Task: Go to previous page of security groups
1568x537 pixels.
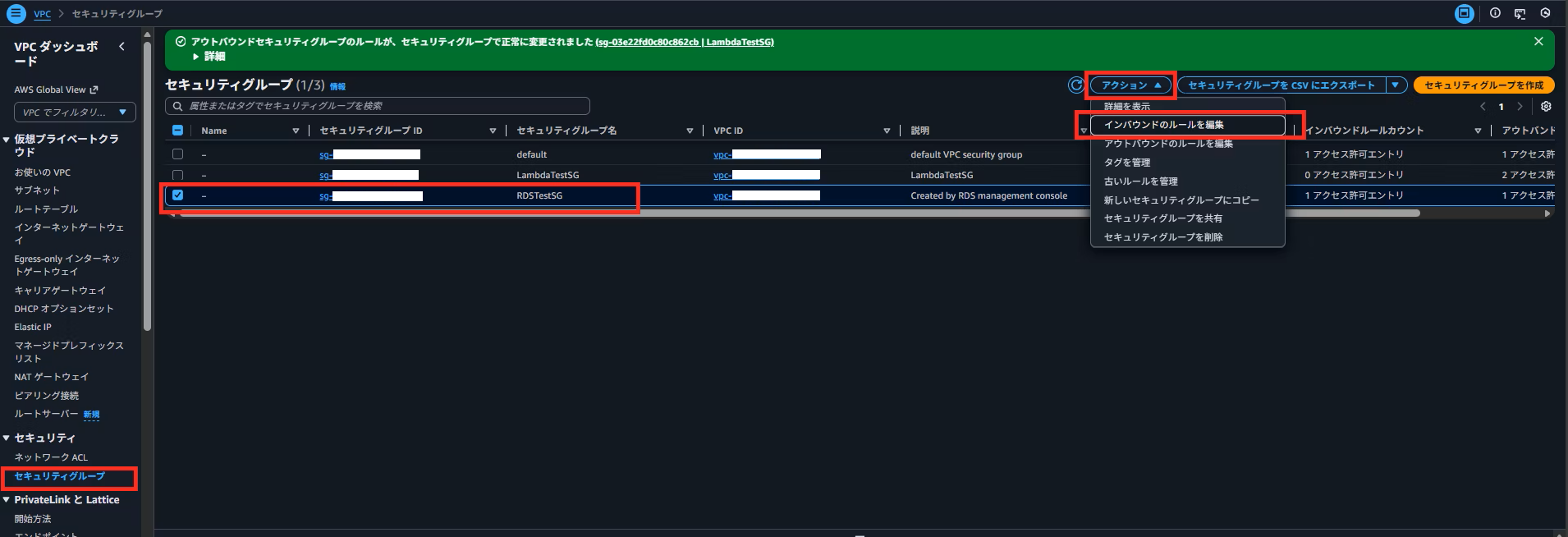Action: click(x=1483, y=107)
